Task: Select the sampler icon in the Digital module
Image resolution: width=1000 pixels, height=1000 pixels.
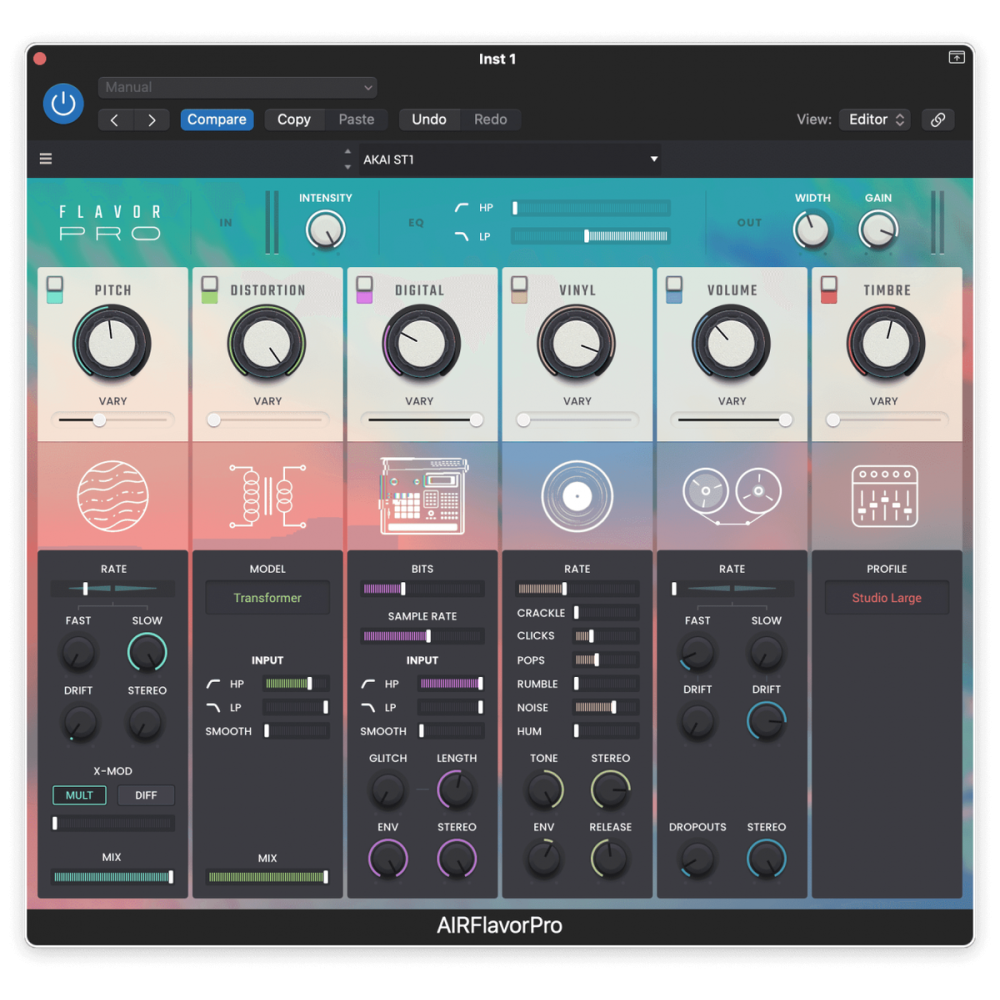Action: click(x=422, y=493)
